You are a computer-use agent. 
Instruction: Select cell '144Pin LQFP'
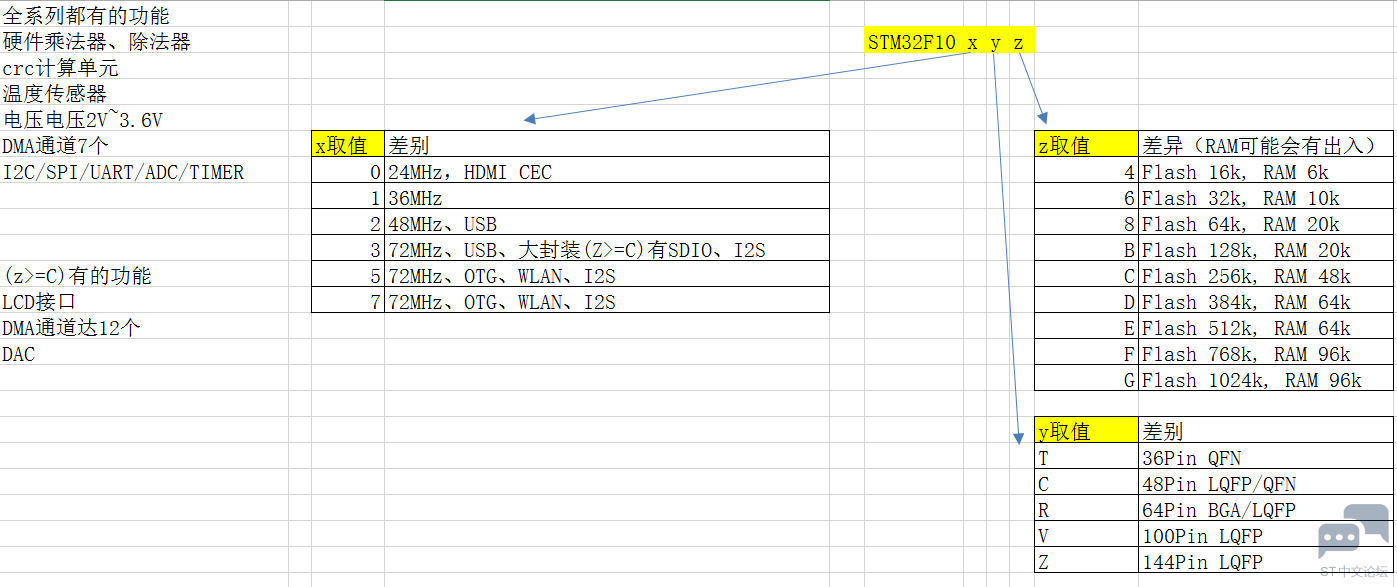(x=1266, y=561)
